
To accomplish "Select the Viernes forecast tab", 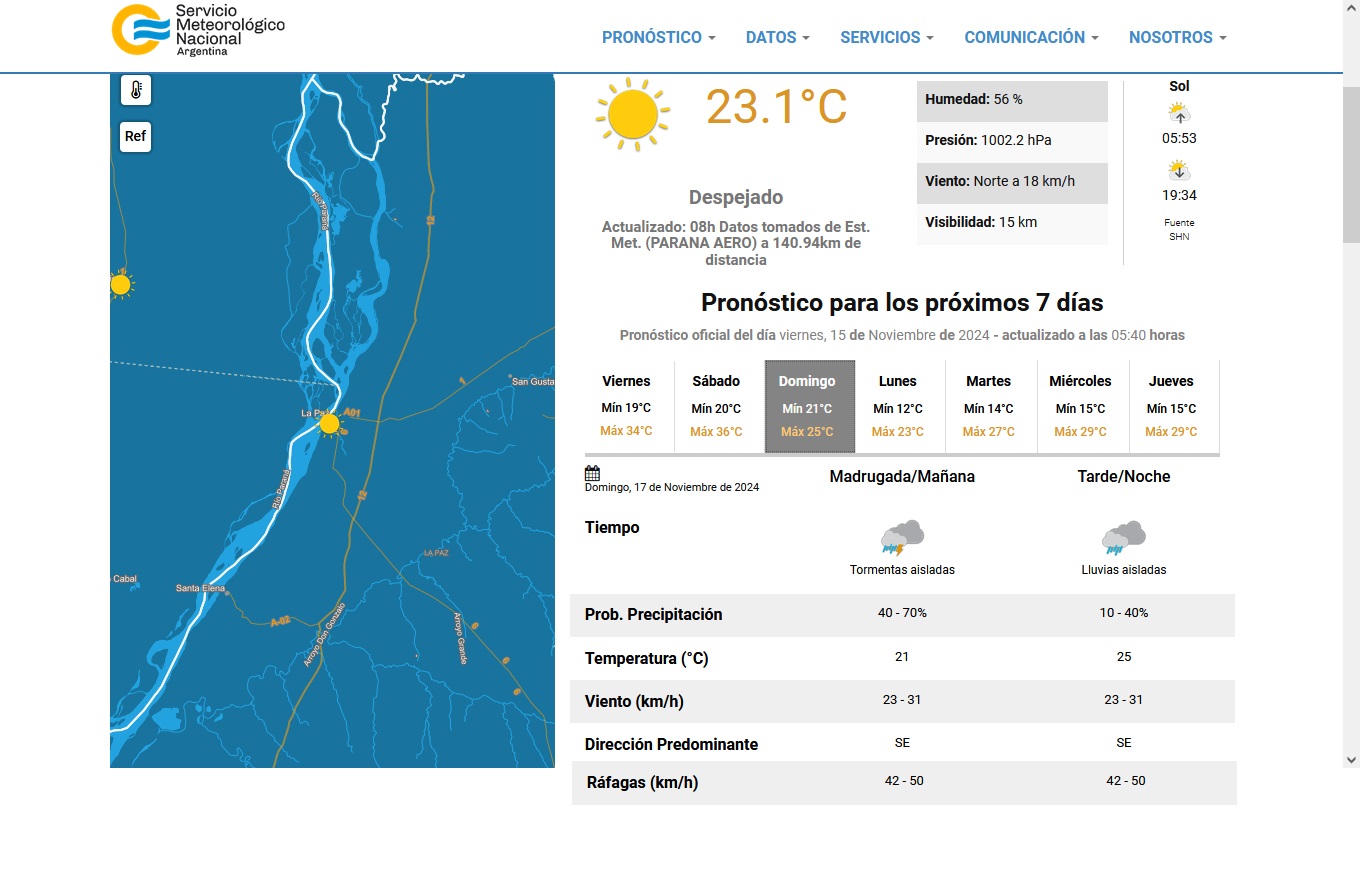I will pyautogui.click(x=626, y=406).
